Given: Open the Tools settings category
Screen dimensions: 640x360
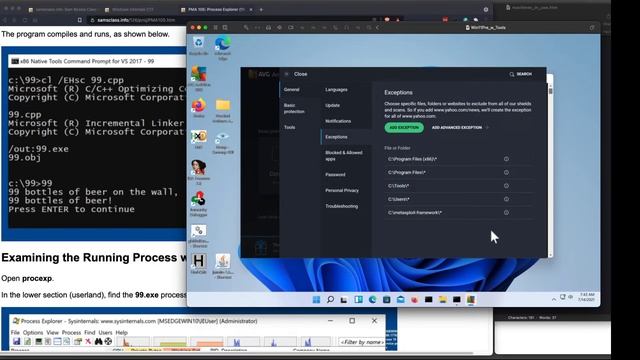Looking at the screenshot, I should tap(289, 127).
